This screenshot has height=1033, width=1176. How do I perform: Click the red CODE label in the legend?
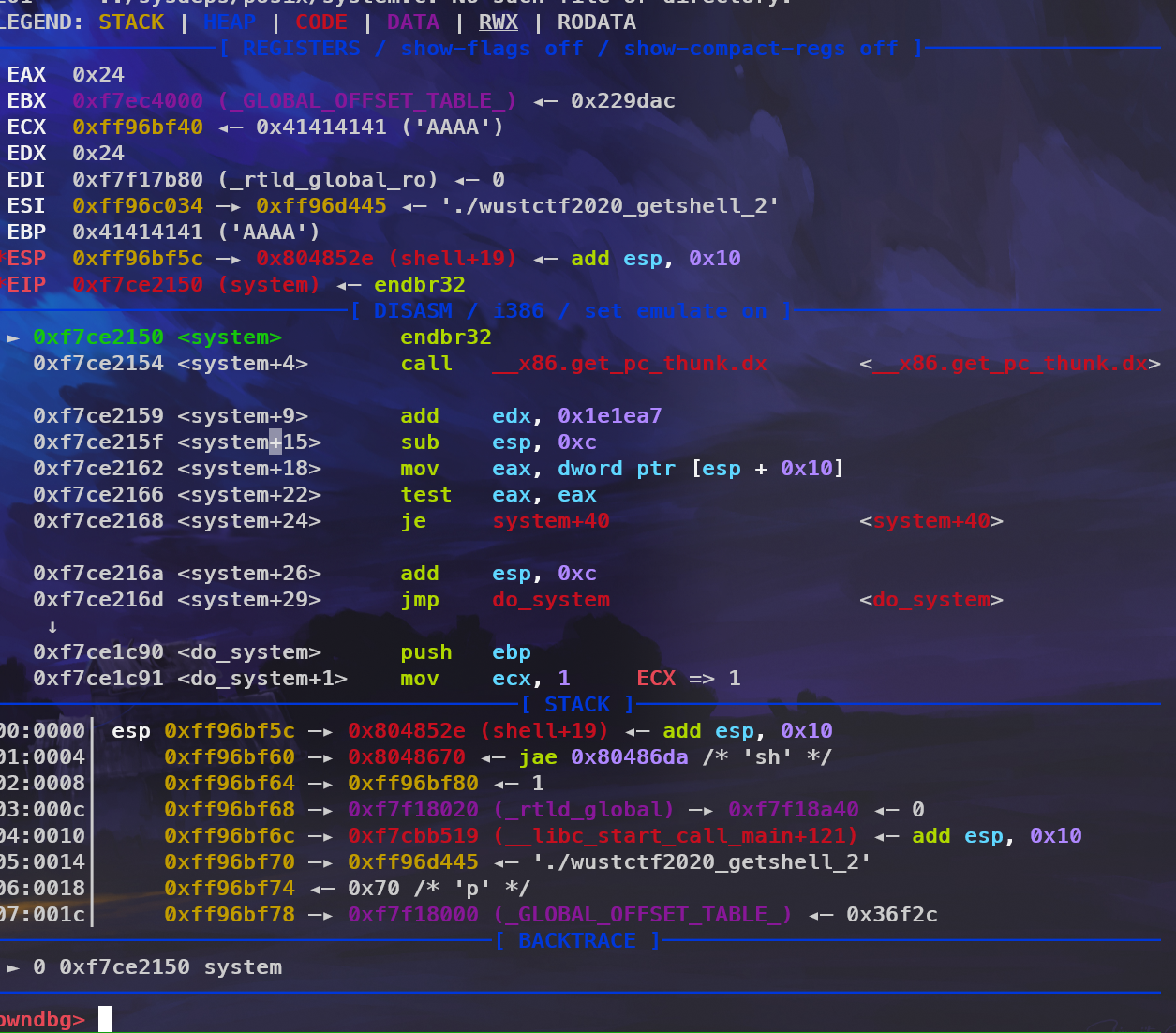321,22
